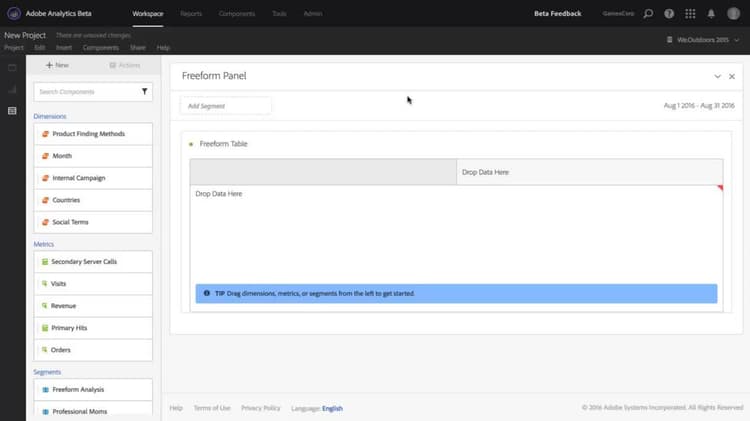Viewport: 750px width, 421px height.
Task: Open the Components project menu
Action: pyautogui.click(x=100, y=48)
